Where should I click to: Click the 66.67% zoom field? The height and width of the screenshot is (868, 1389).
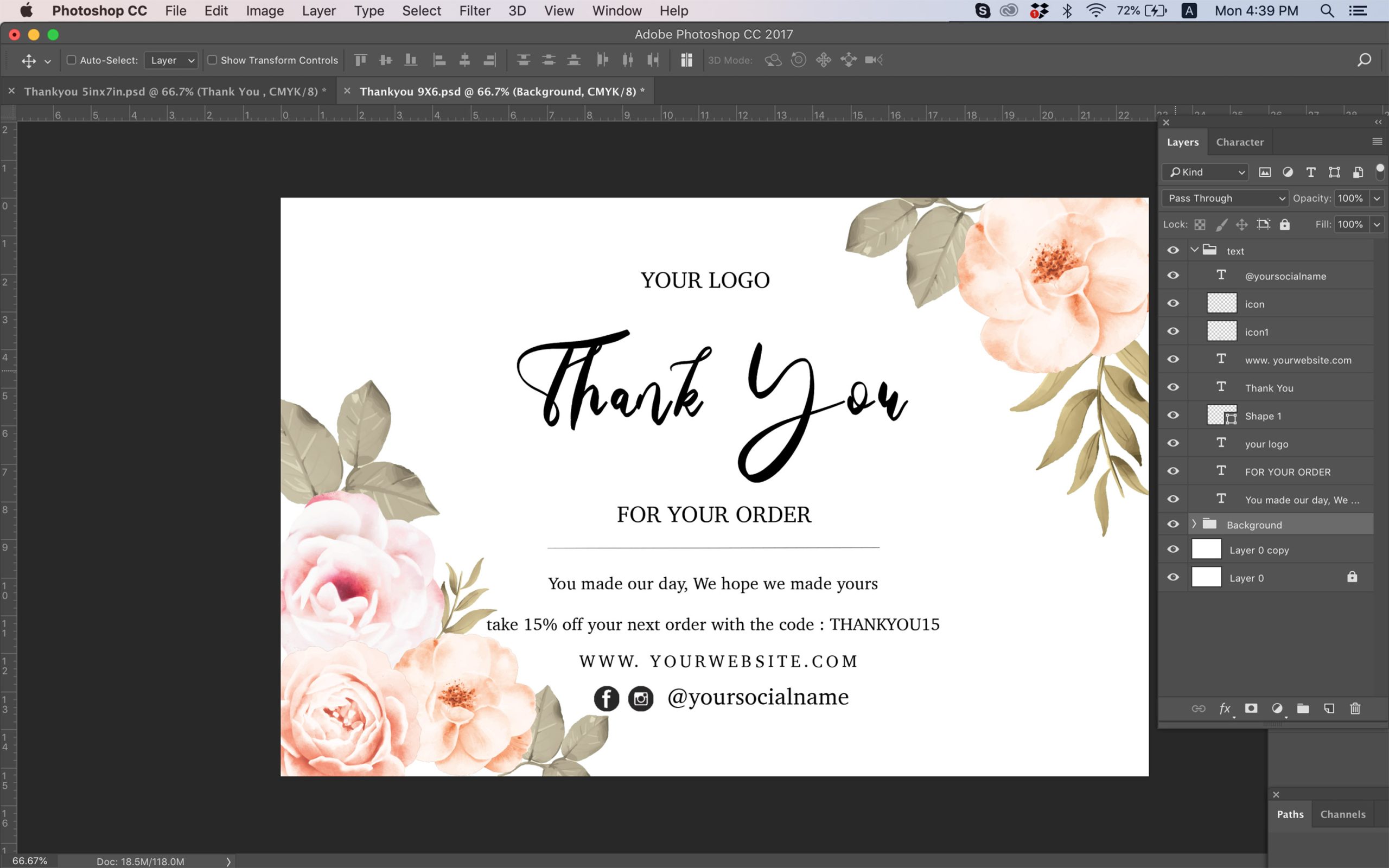coord(30,860)
